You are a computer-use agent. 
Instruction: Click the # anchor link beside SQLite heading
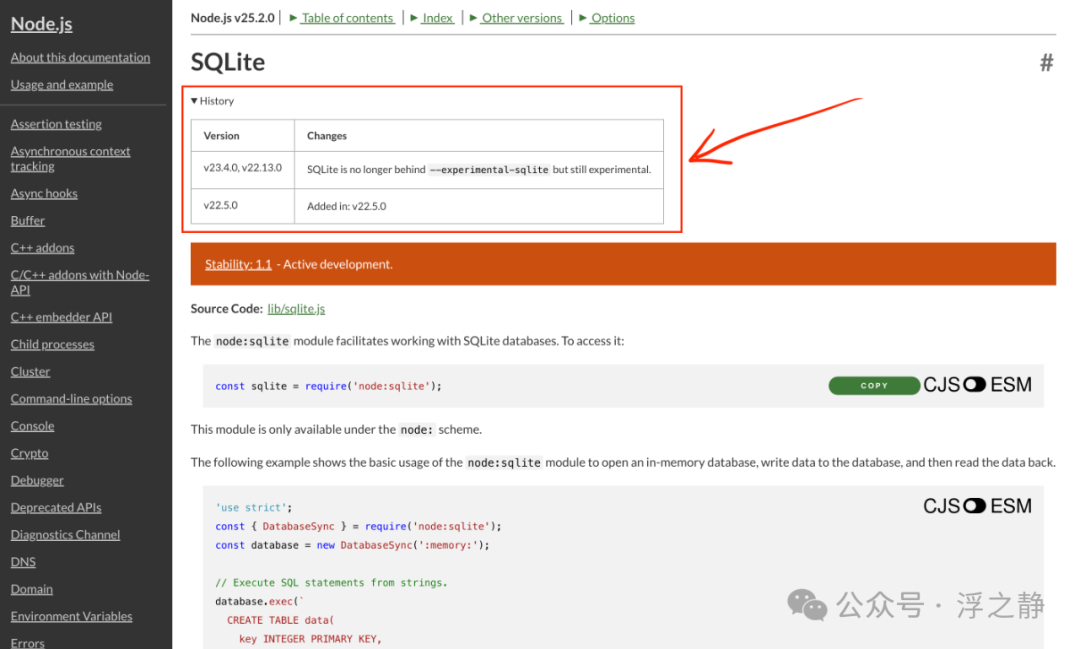pos(1046,63)
